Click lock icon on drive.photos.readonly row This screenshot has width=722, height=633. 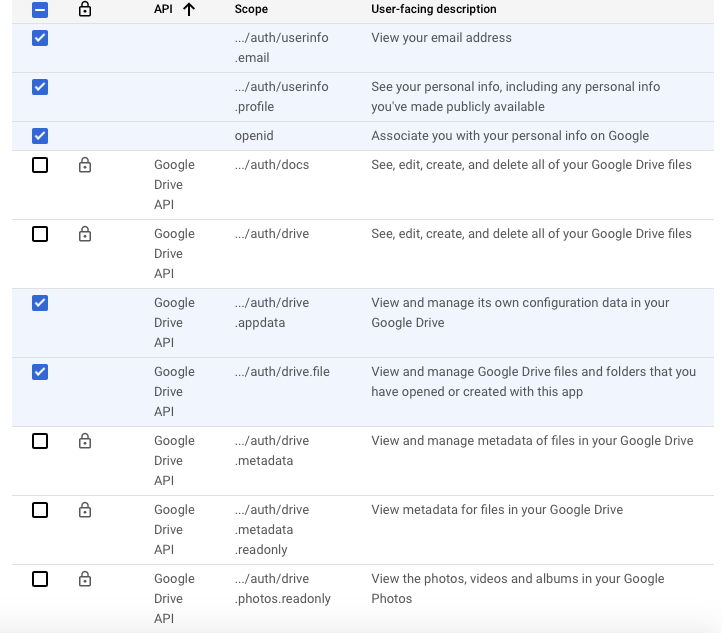[x=85, y=579]
